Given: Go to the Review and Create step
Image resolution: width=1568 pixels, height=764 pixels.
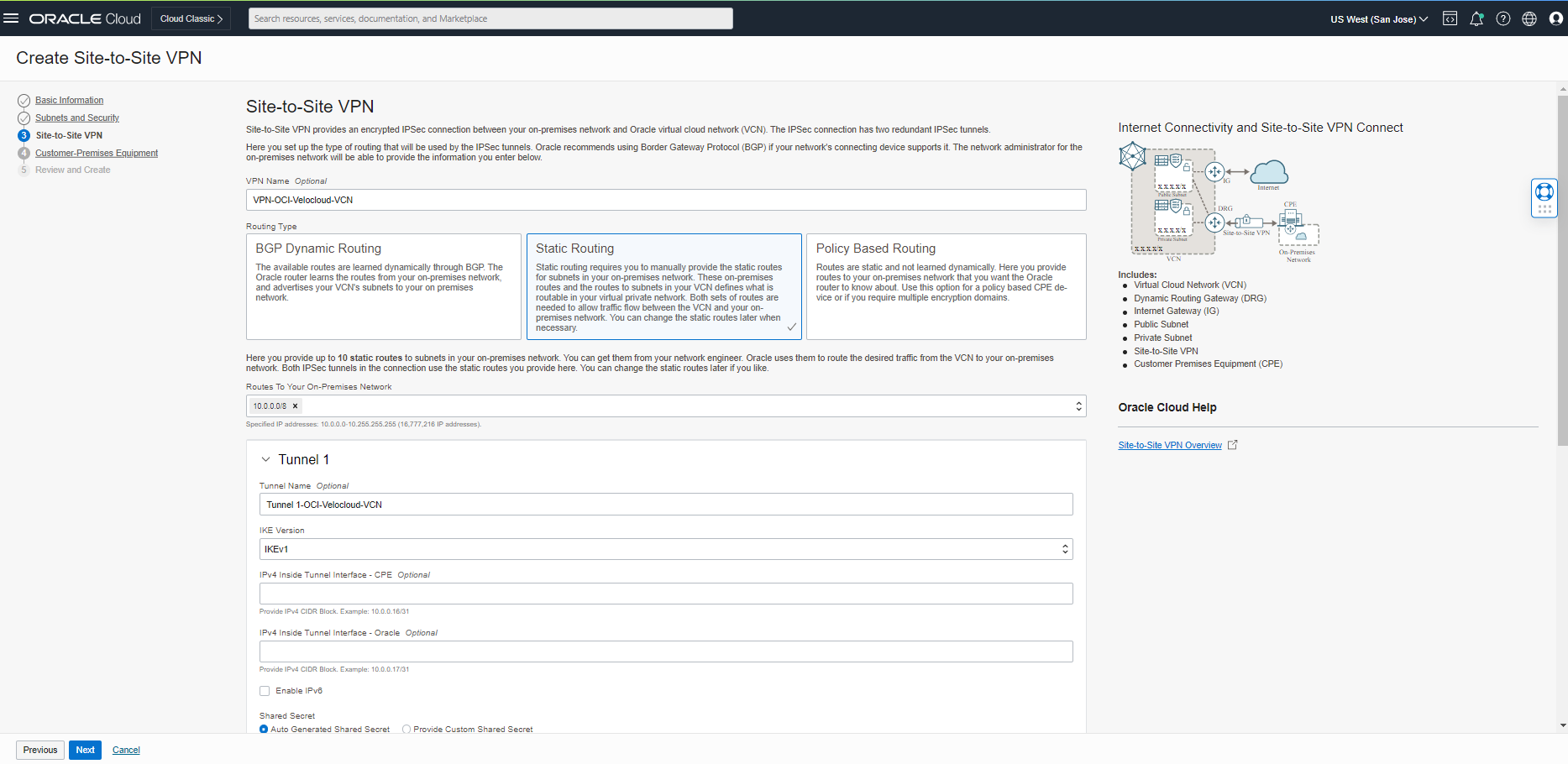Looking at the screenshot, I should [73, 170].
